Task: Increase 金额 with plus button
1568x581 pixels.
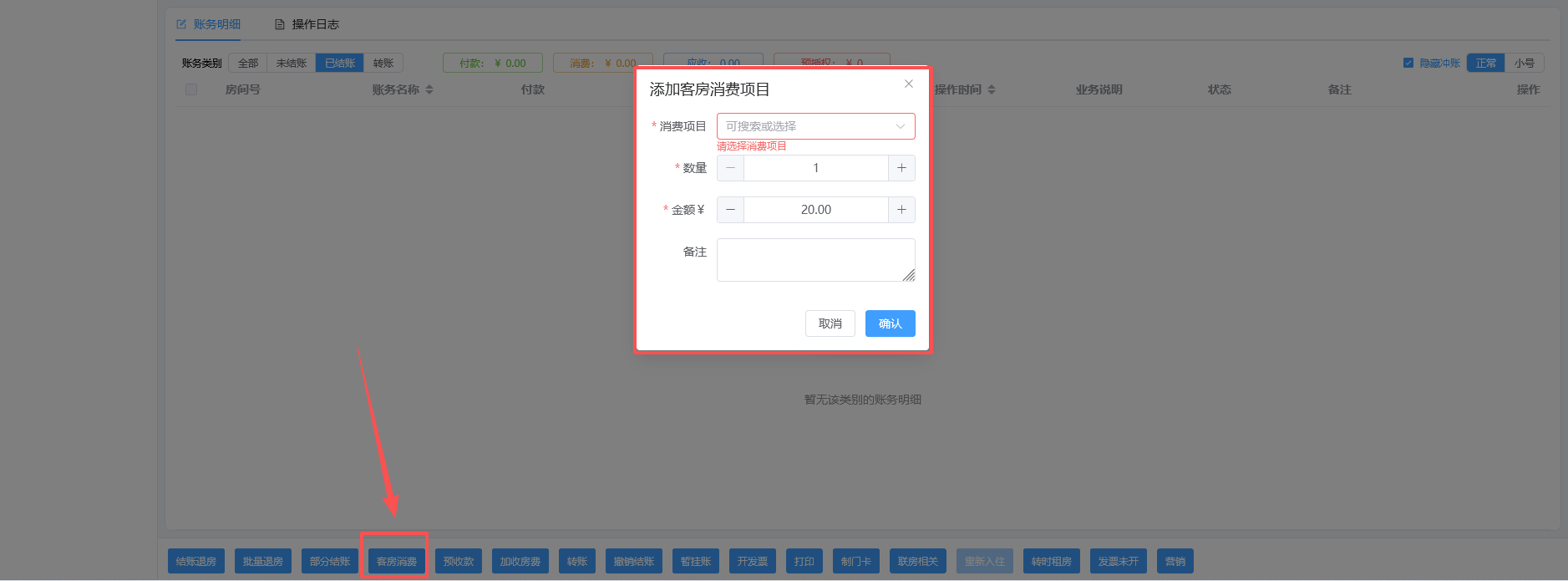Action: pos(901,210)
